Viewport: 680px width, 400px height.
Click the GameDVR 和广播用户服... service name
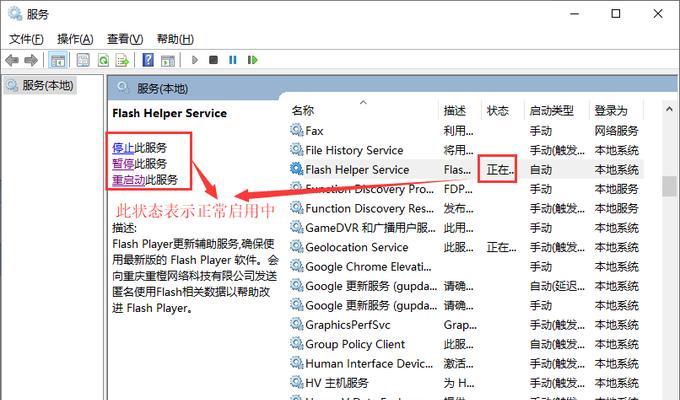point(370,228)
